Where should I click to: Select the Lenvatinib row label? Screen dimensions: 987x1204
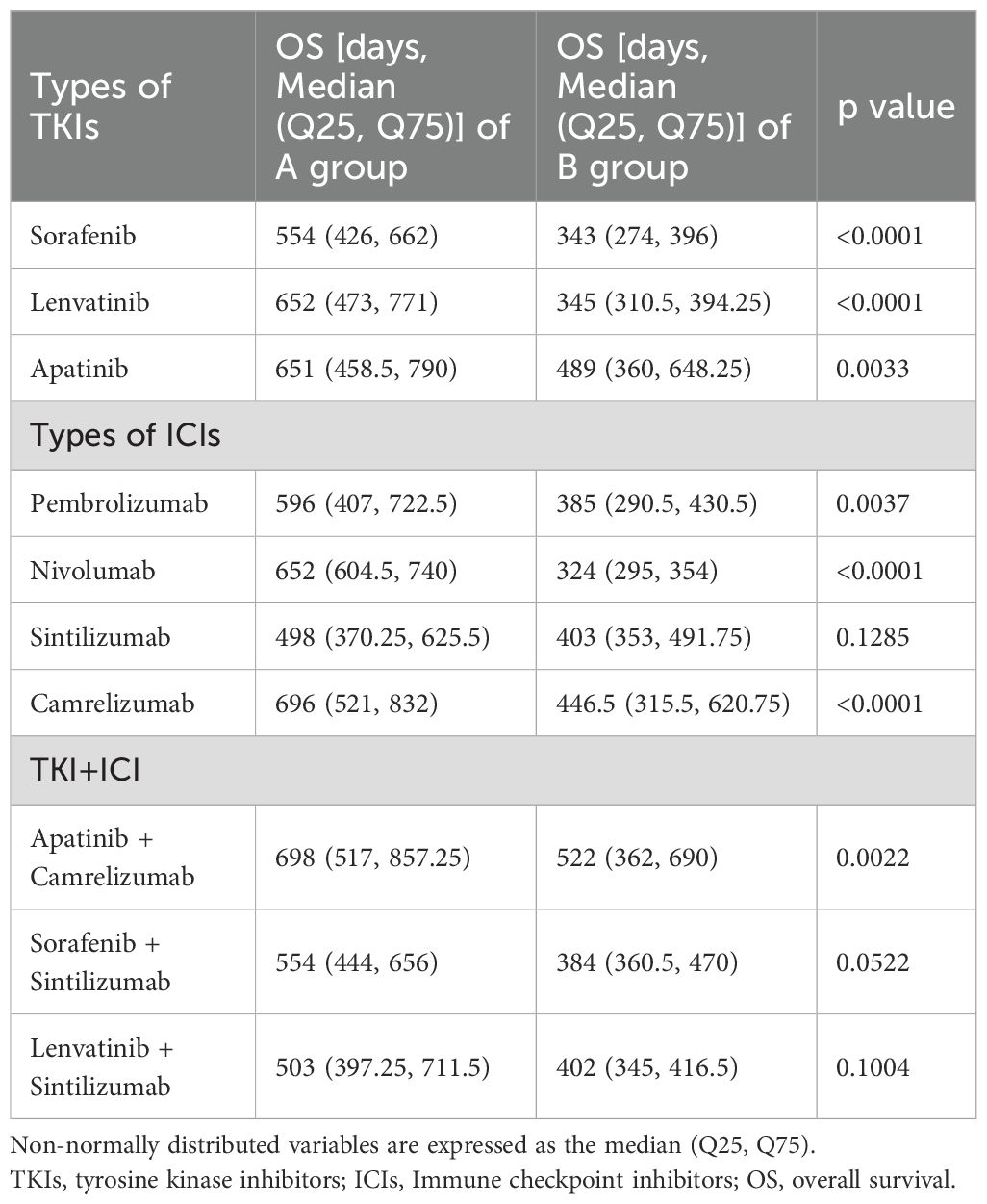click(89, 302)
